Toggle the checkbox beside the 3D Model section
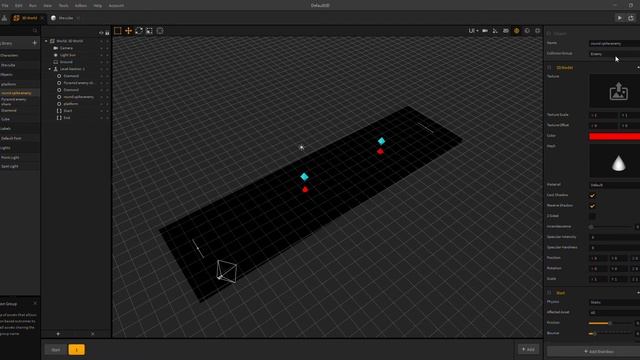This screenshot has height=360, width=640. pyautogui.click(x=549, y=68)
